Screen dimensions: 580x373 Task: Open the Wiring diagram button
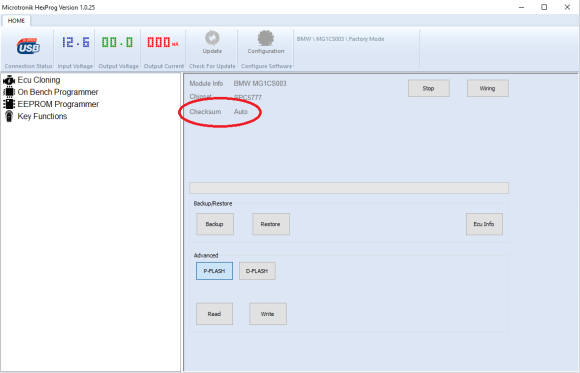(488, 88)
